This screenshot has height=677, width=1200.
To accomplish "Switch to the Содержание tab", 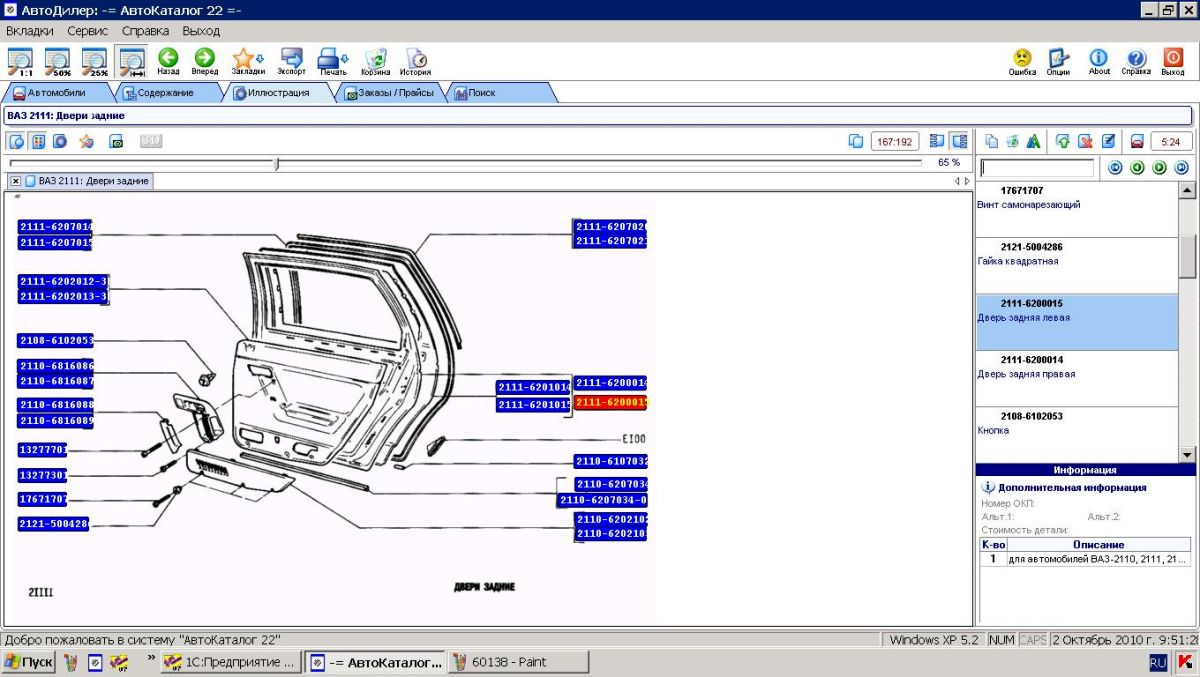I will pyautogui.click(x=166, y=93).
